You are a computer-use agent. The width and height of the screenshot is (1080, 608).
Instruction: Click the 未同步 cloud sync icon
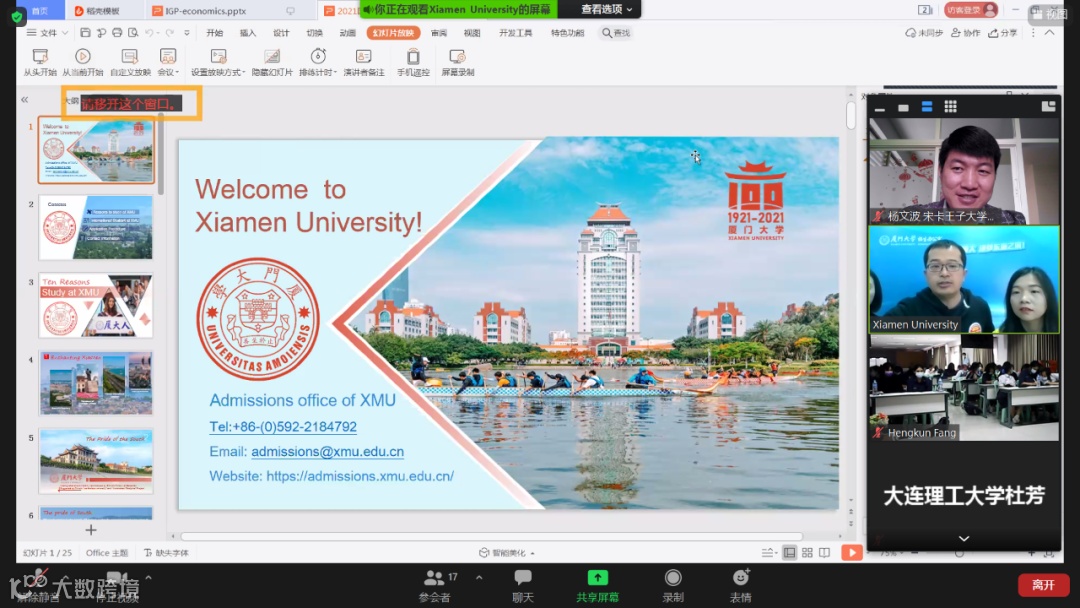coord(924,32)
